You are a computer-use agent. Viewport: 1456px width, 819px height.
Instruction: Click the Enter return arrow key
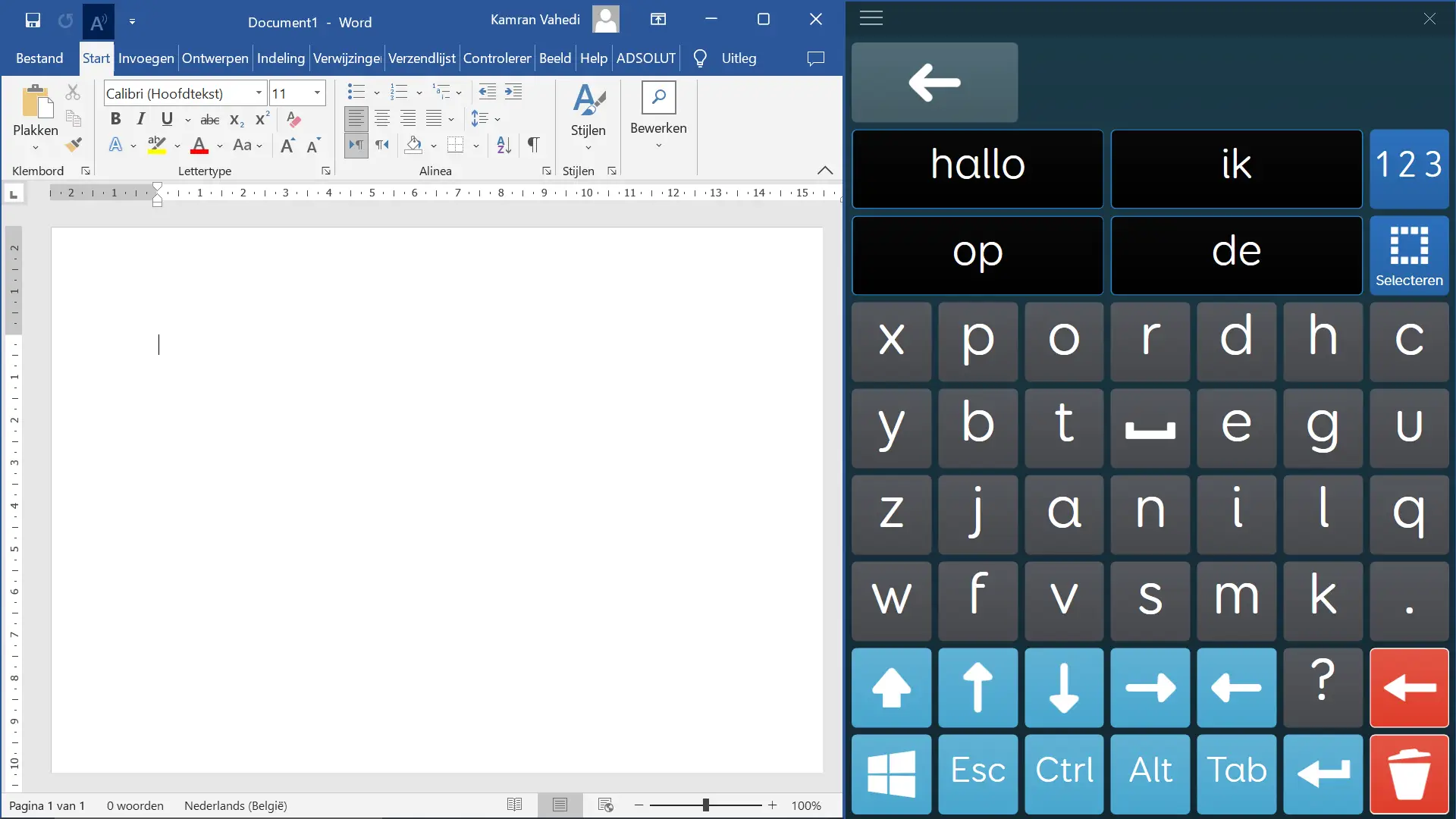pyautogui.click(x=1323, y=773)
